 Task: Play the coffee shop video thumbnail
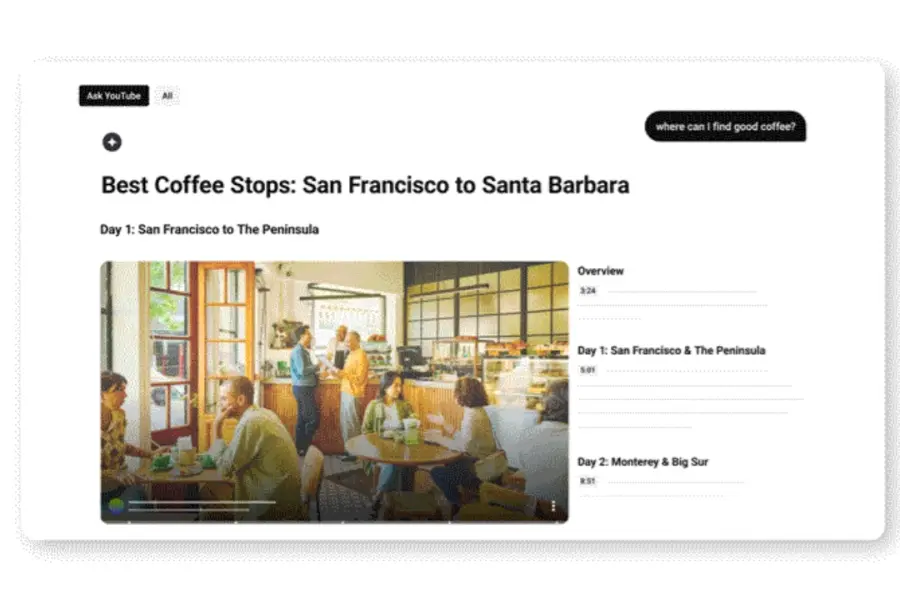335,392
